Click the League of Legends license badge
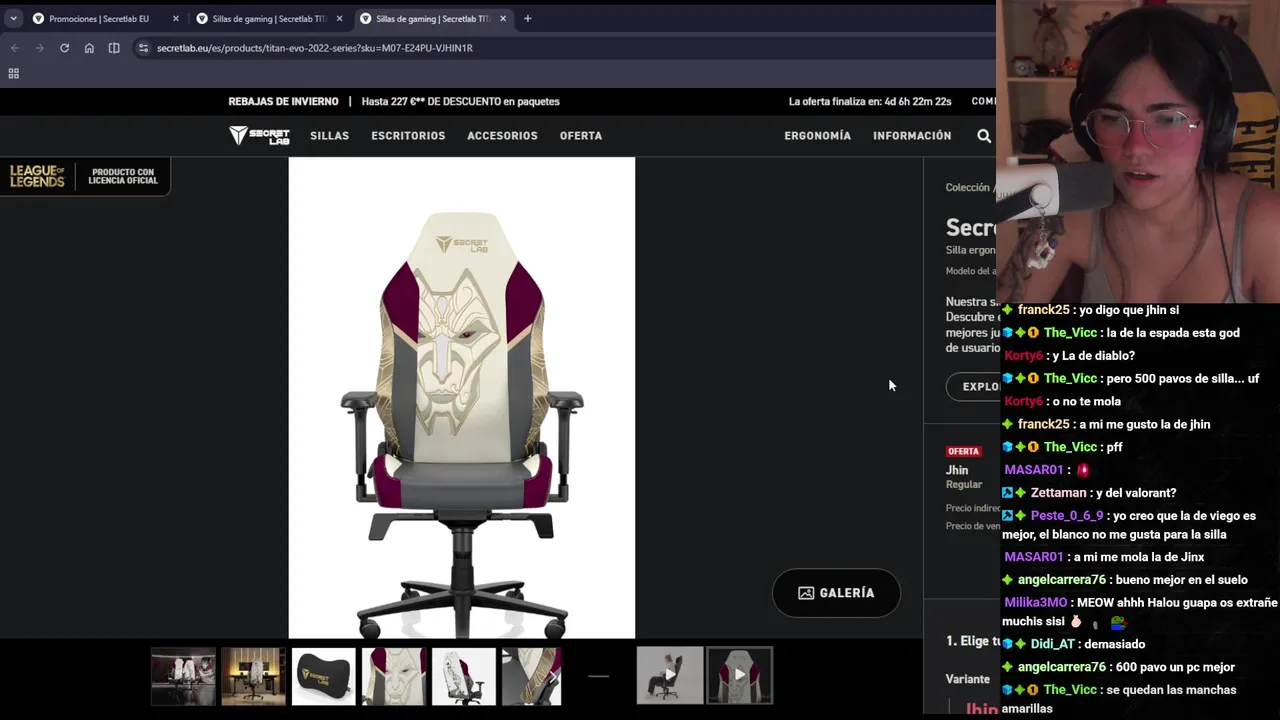The width and height of the screenshot is (1280, 720). [85, 176]
